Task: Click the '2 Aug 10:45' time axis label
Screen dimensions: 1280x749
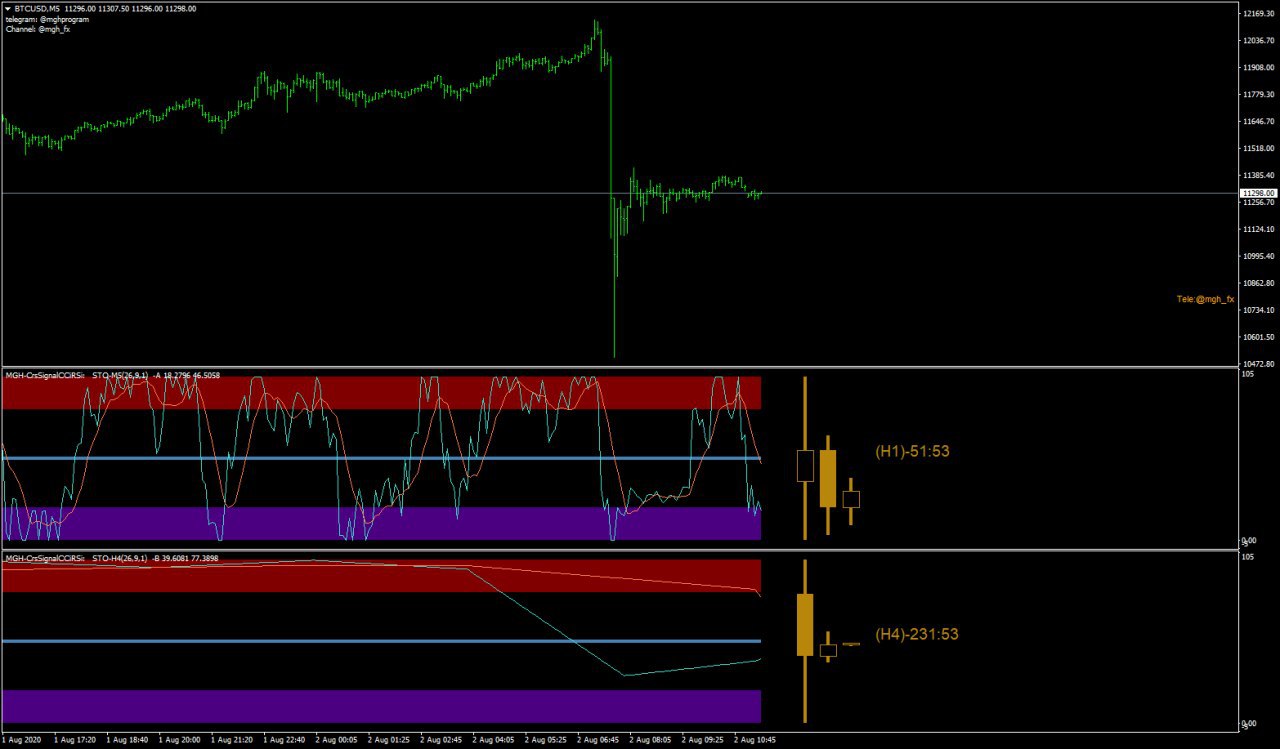Action: (x=756, y=741)
